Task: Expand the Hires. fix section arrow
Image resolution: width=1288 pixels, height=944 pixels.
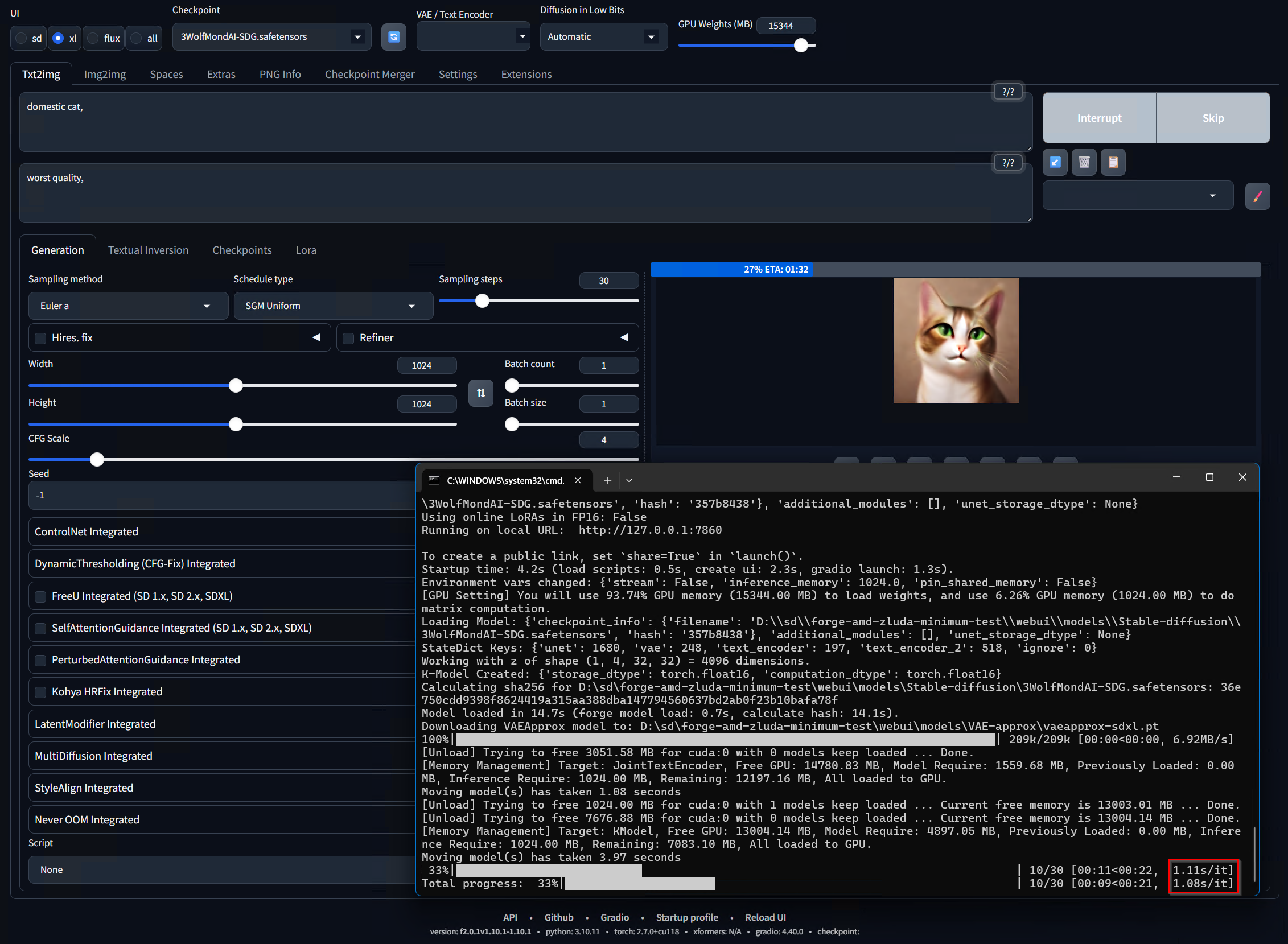Action: [316, 338]
